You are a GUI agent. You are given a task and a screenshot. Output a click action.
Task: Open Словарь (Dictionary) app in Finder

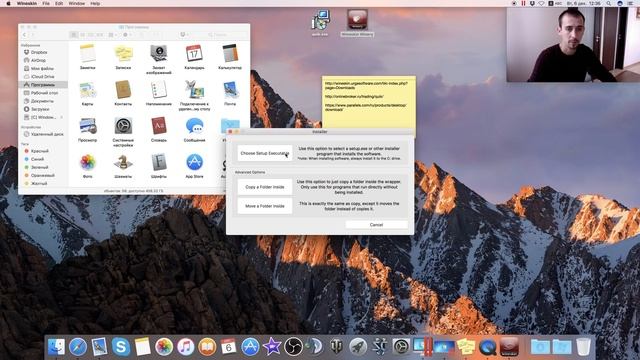pyautogui.click(x=158, y=129)
